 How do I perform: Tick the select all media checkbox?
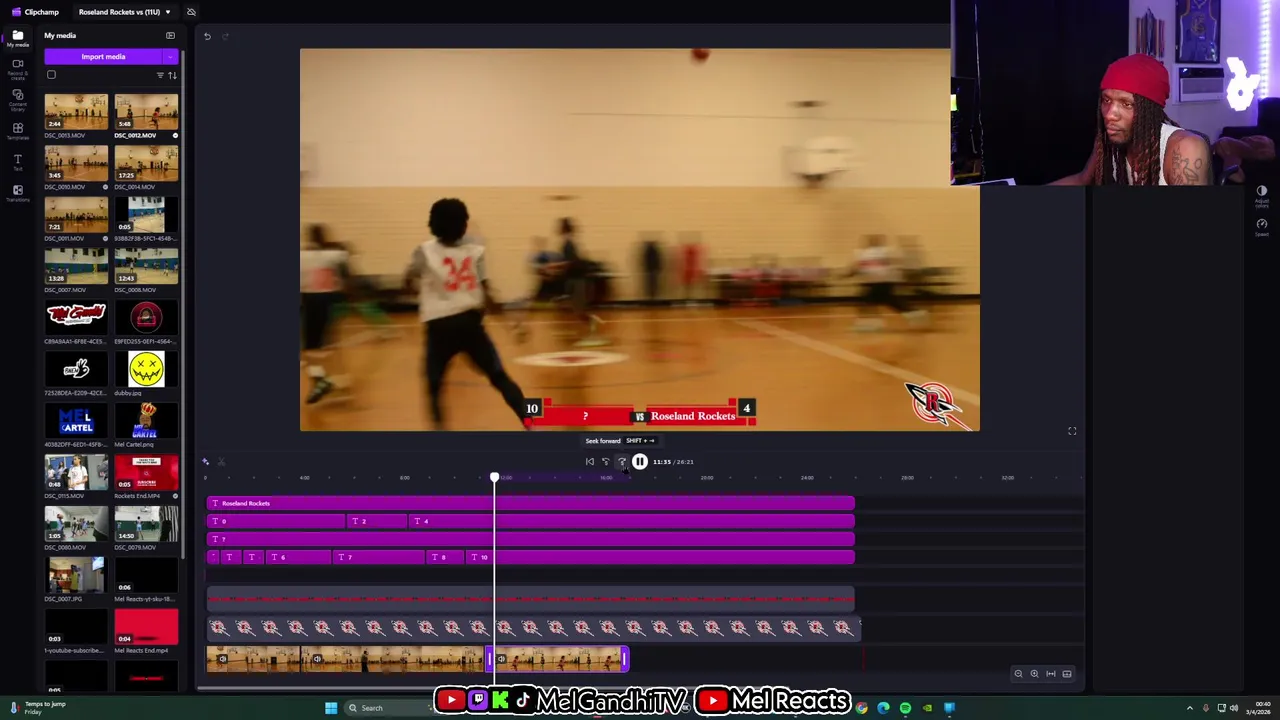[x=51, y=75]
